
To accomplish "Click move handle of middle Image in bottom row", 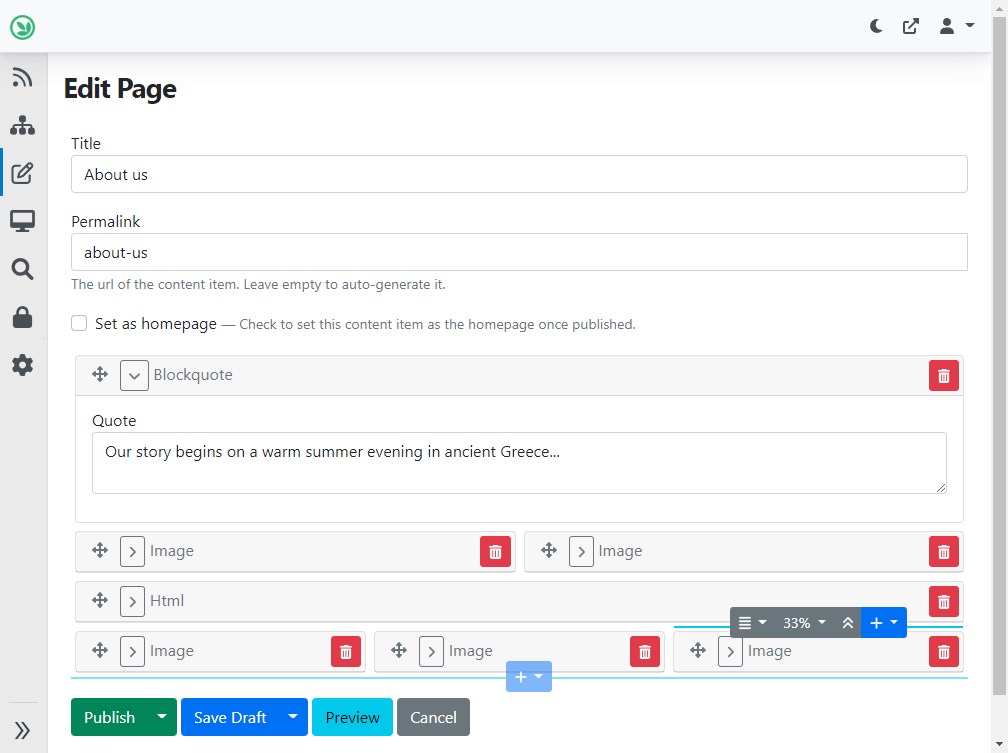I will tap(399, 651).
